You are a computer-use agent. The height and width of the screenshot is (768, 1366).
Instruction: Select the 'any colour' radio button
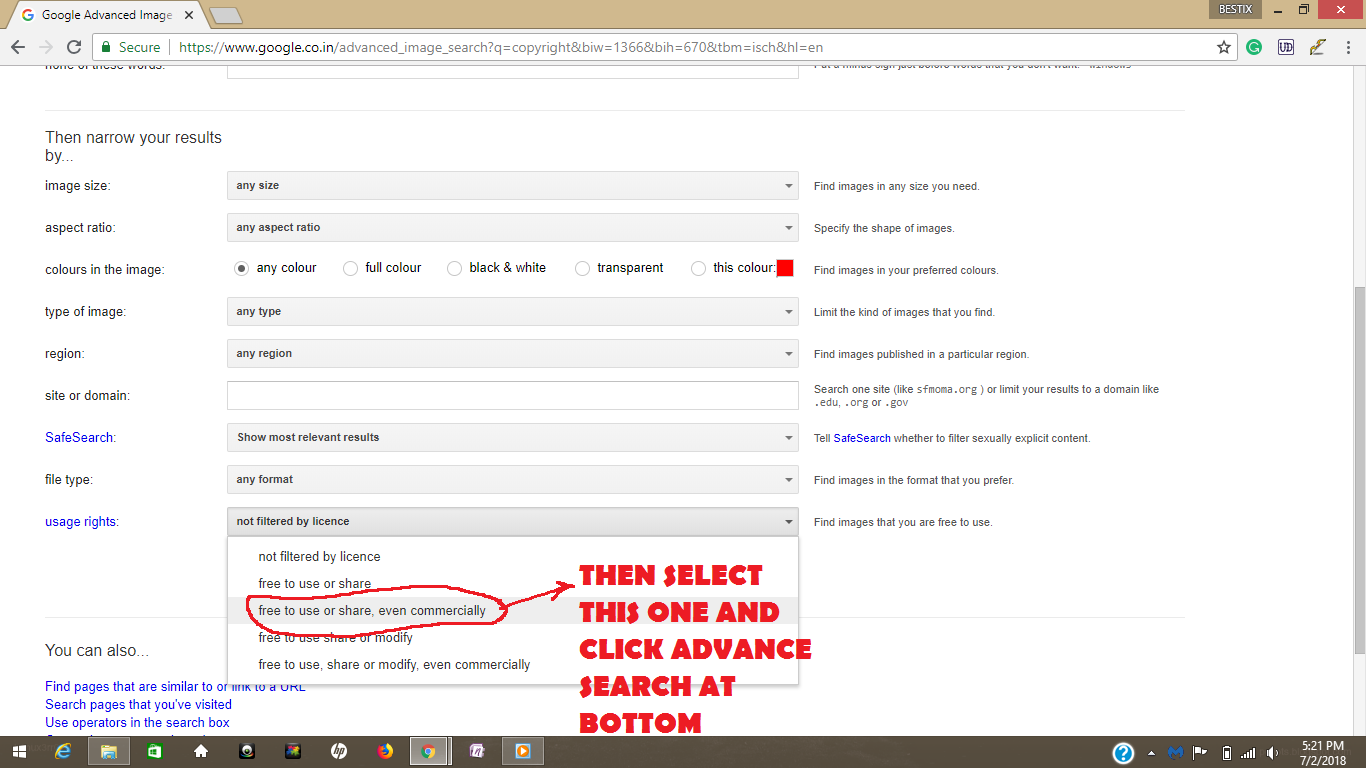click(x=241, y=268)
